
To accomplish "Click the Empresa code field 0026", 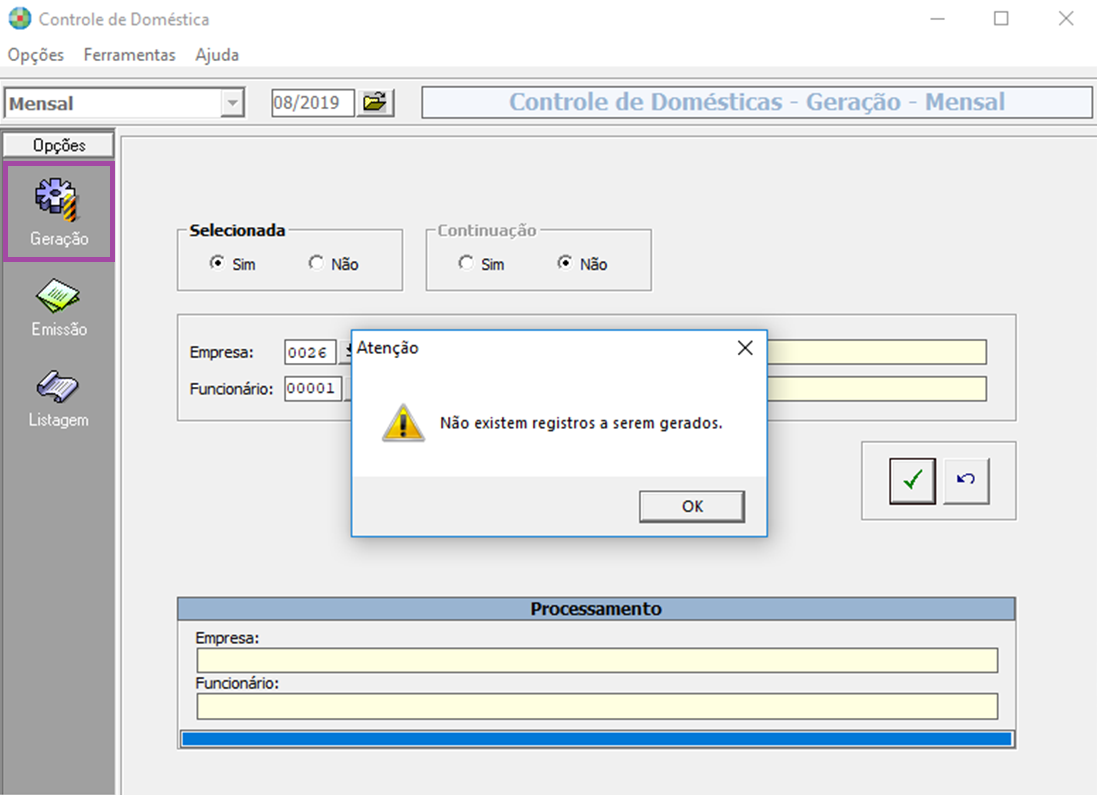I will pyautogui.click(x=310, y=352).
